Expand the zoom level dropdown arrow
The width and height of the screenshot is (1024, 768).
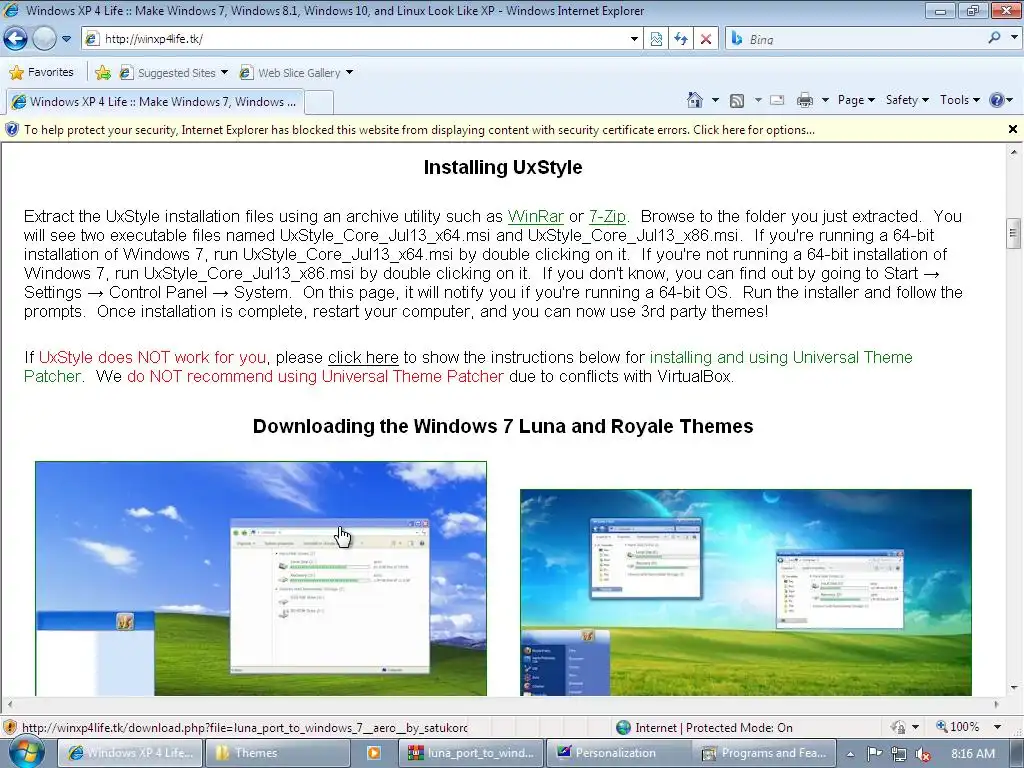coord(997,727)
